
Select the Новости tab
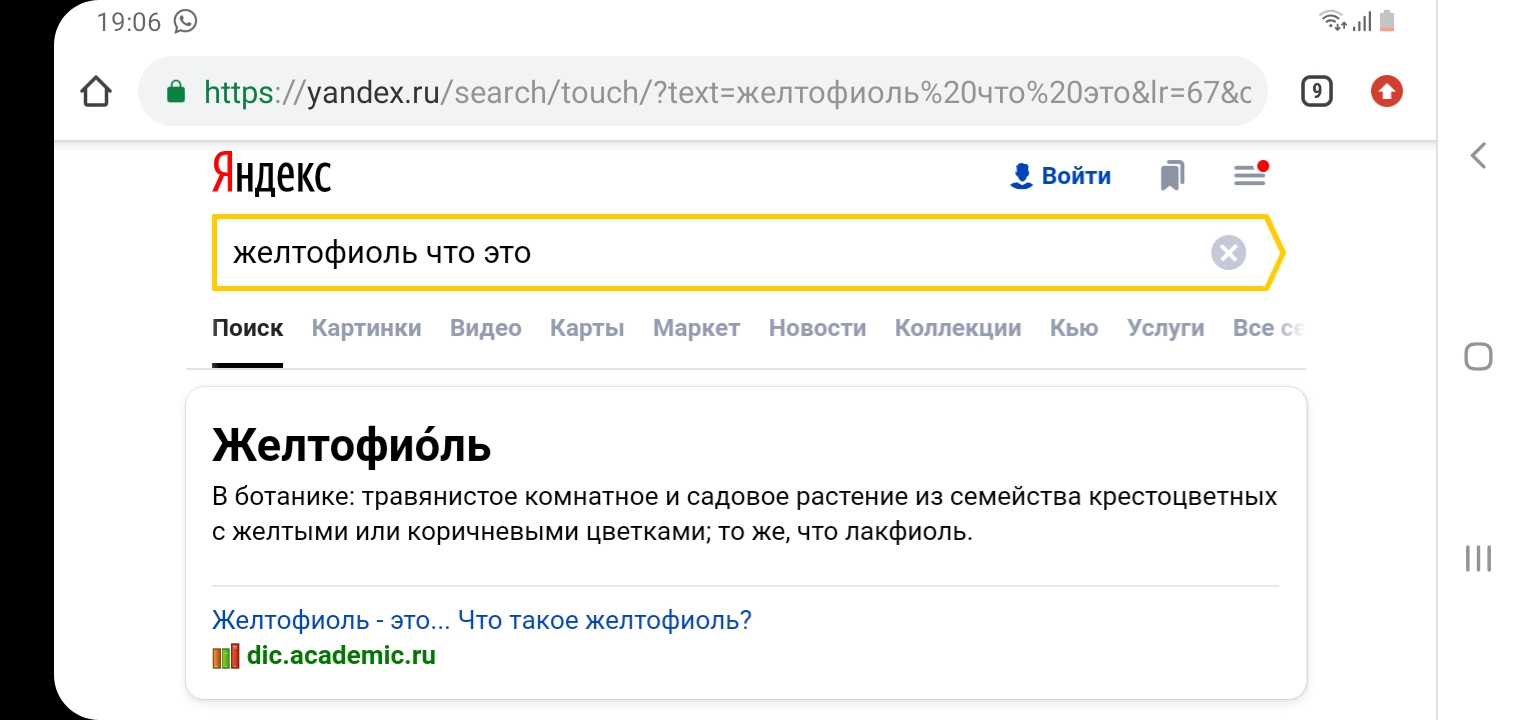817,328
